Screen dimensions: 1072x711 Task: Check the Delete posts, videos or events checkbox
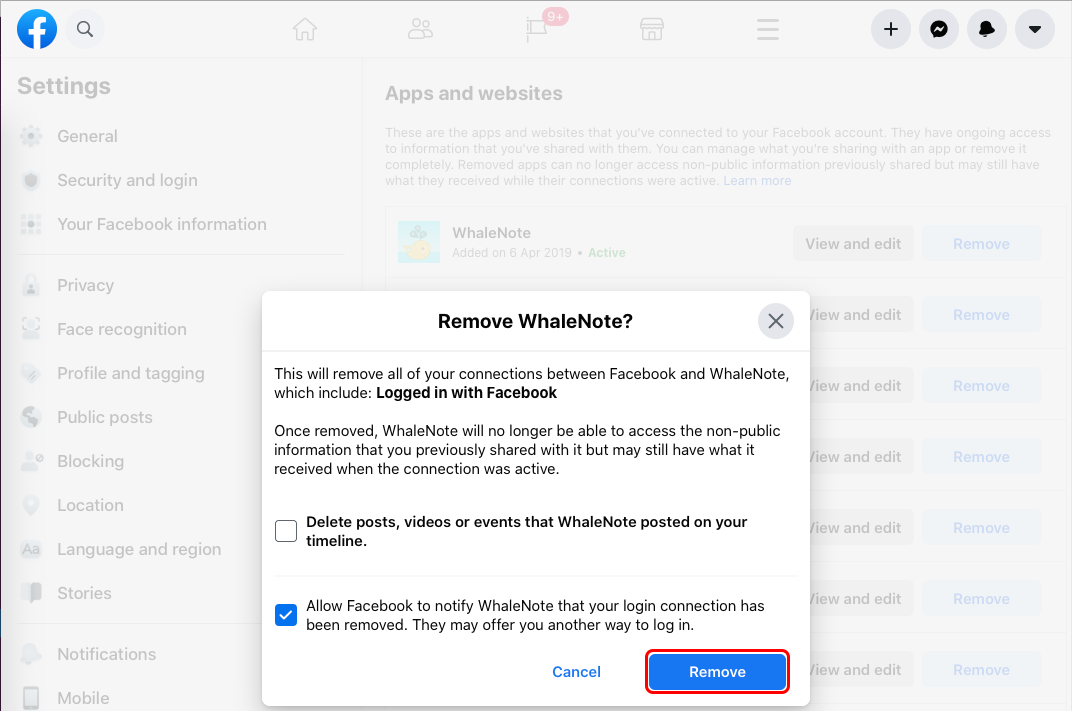tap(286, 531)
